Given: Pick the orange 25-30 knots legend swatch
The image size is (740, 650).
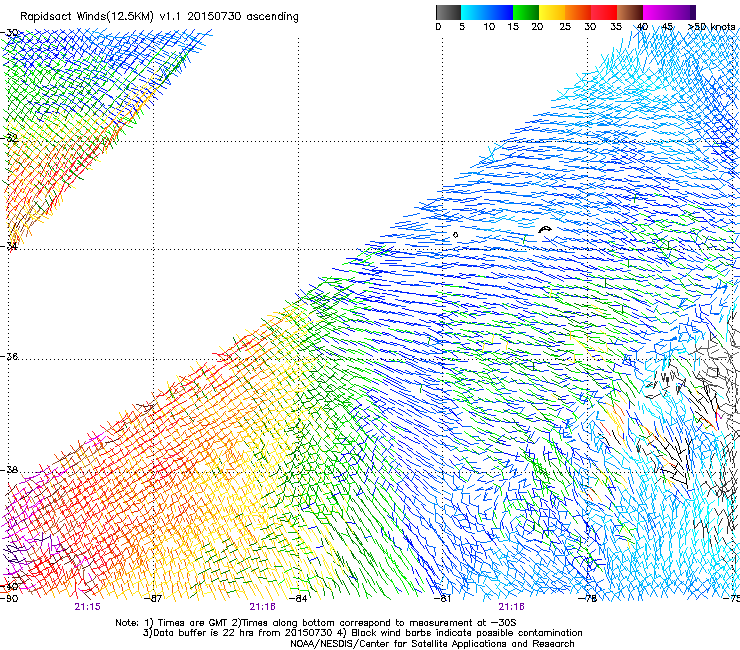Looking at the screenshot, I should click(x=578, y=12).
